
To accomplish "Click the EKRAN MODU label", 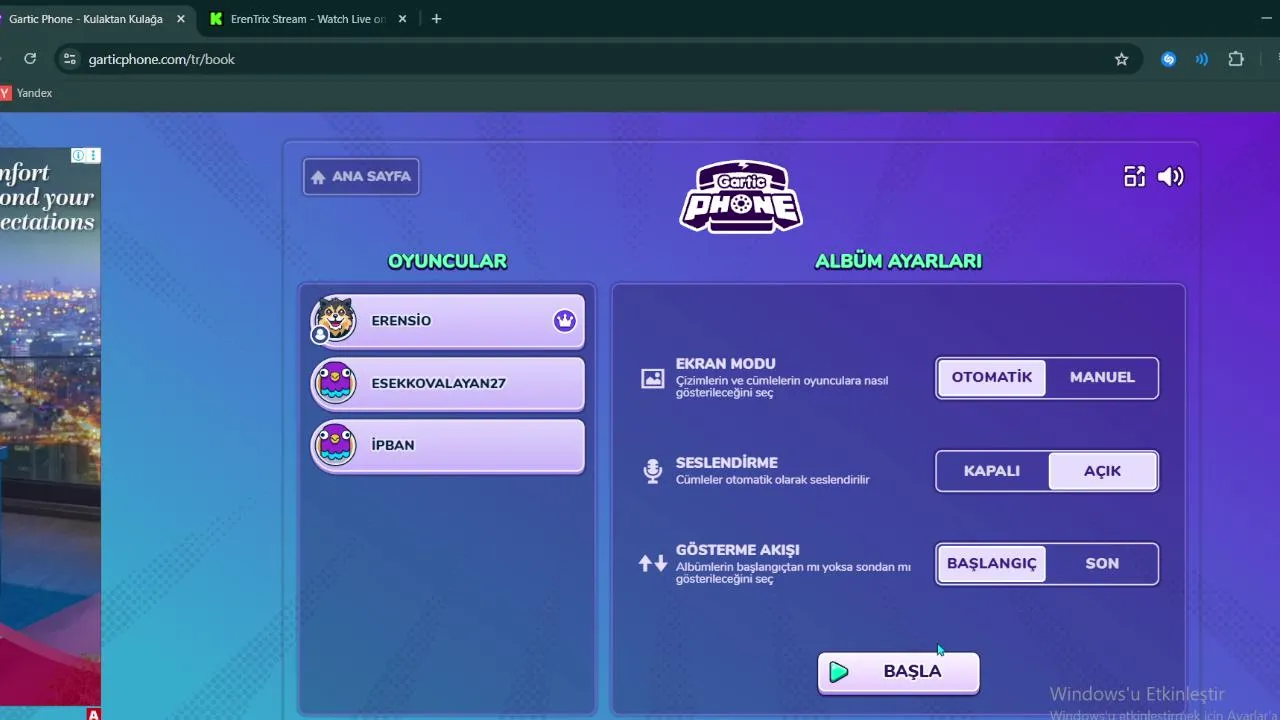I will click(x=726, y=364).
